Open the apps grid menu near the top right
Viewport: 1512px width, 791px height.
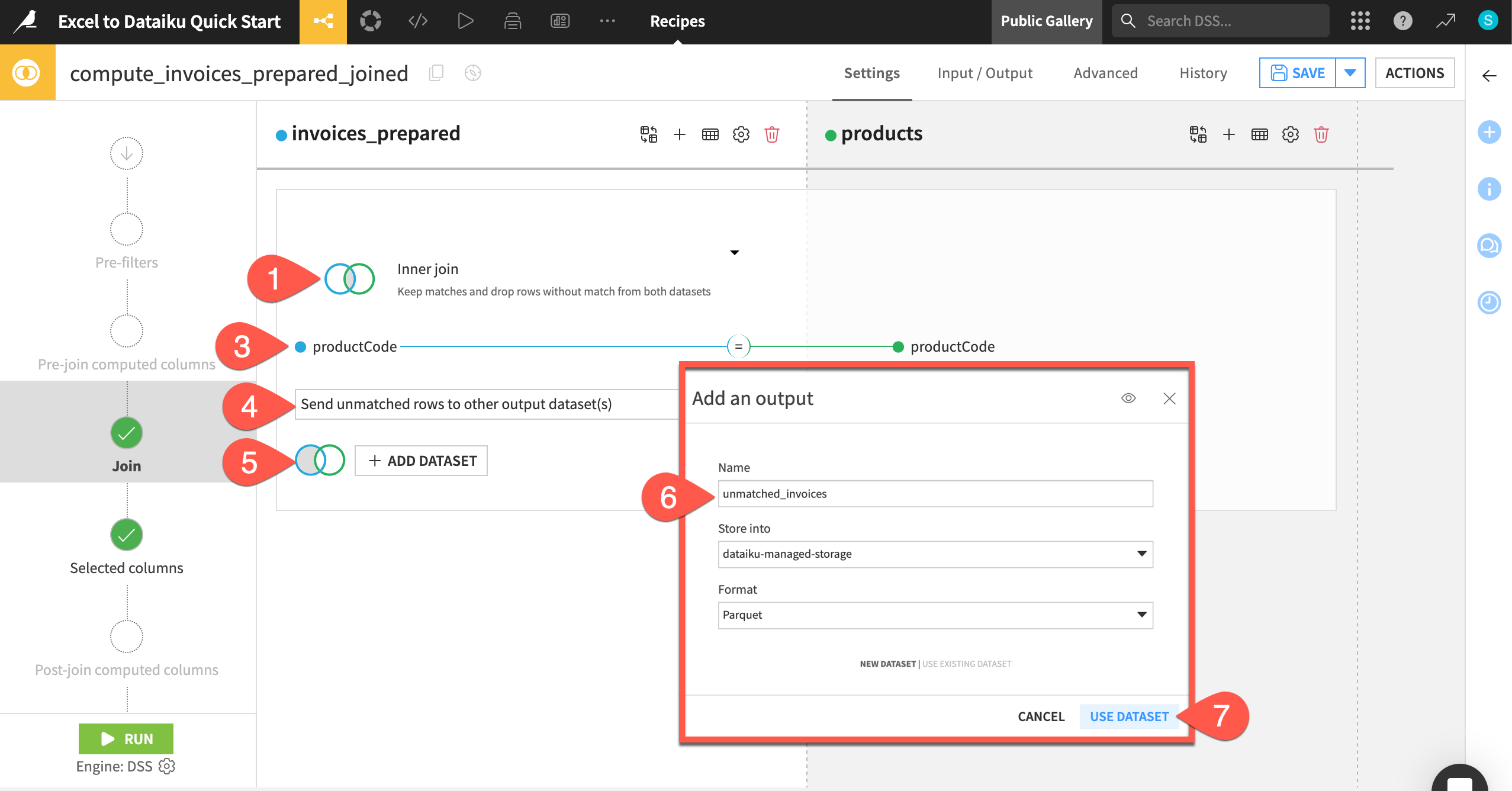[1360, 21]
